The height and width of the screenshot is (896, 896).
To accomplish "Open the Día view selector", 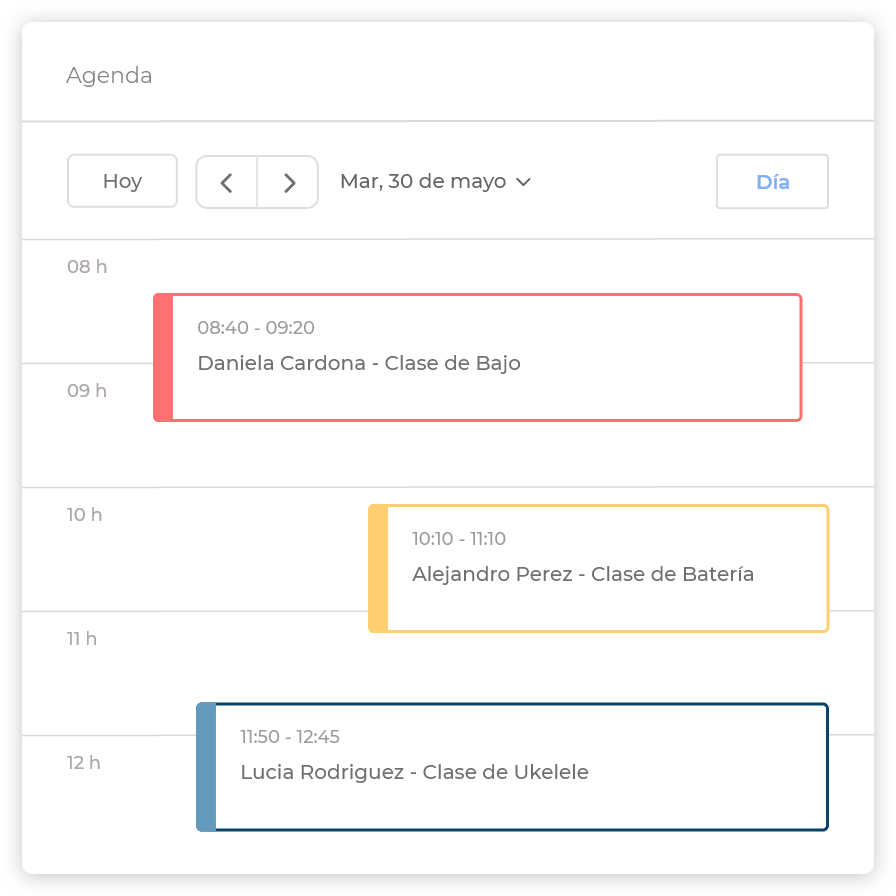I will point(772,182).
